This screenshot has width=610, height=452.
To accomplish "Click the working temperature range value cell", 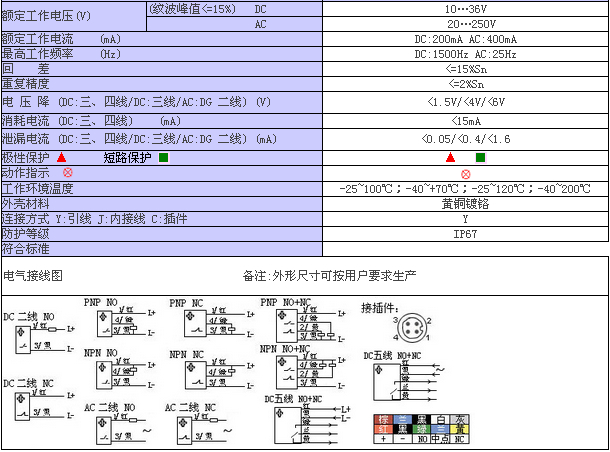I will click(465, 189).
